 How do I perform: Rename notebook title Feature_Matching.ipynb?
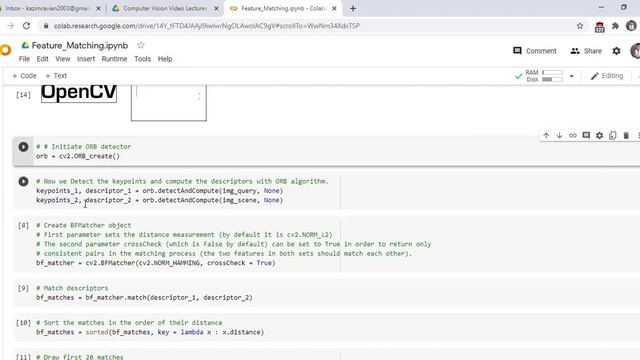click(x=80, y=45)
